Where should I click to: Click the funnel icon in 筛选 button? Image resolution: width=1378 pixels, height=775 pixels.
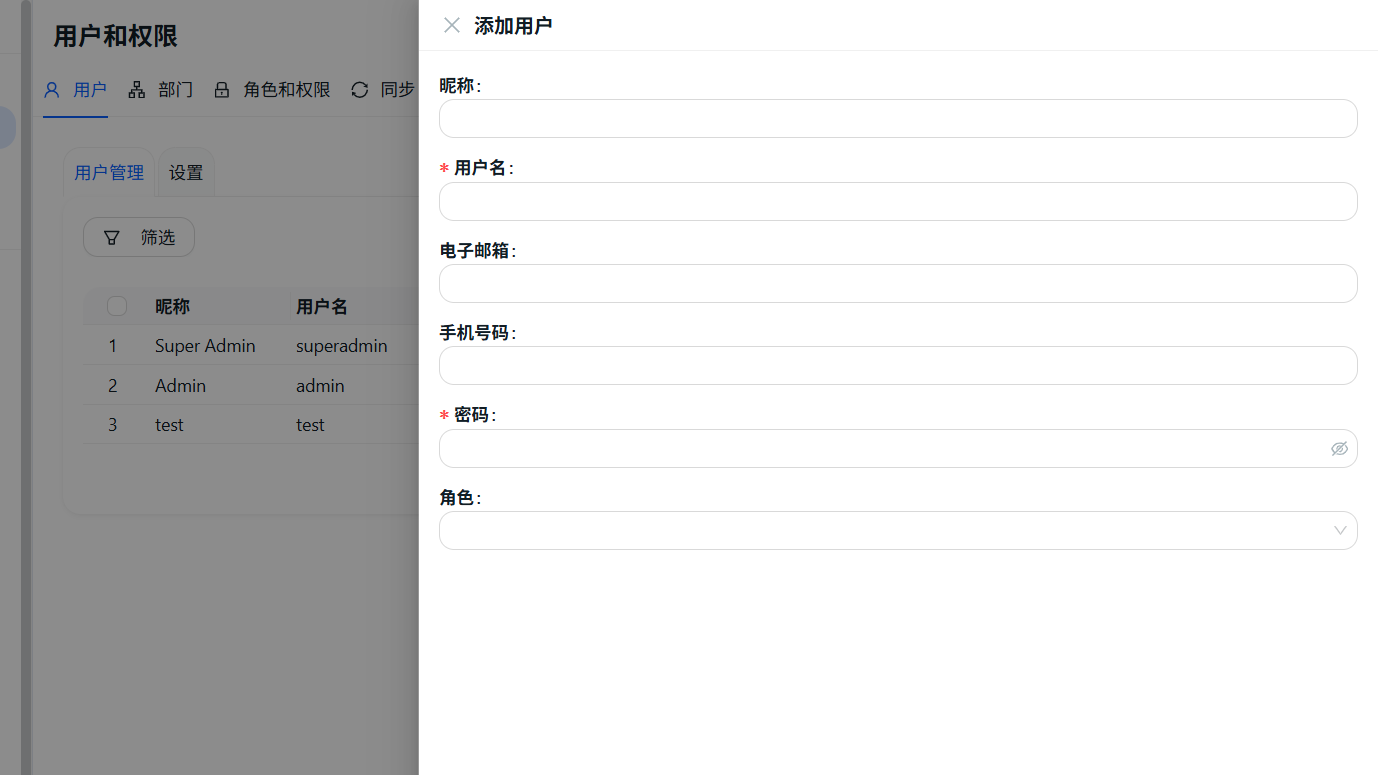(x=112, y=237)
